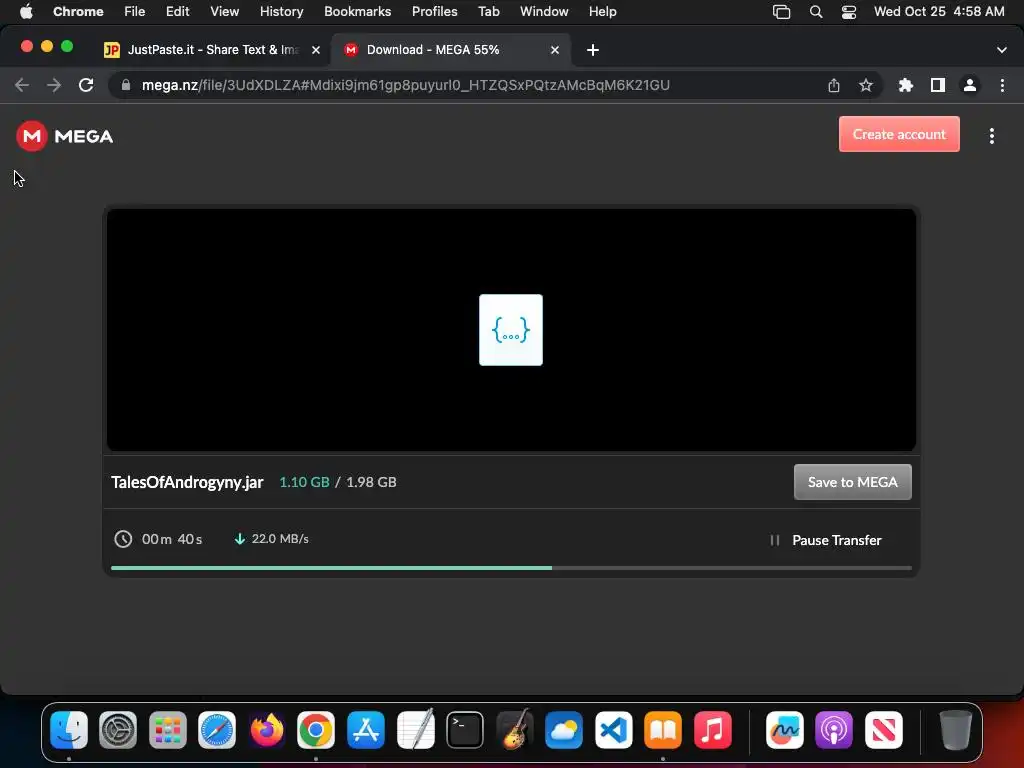Open the Bookmarks menu
This screenshot has height=768, width=1024.
click(357, 11)
